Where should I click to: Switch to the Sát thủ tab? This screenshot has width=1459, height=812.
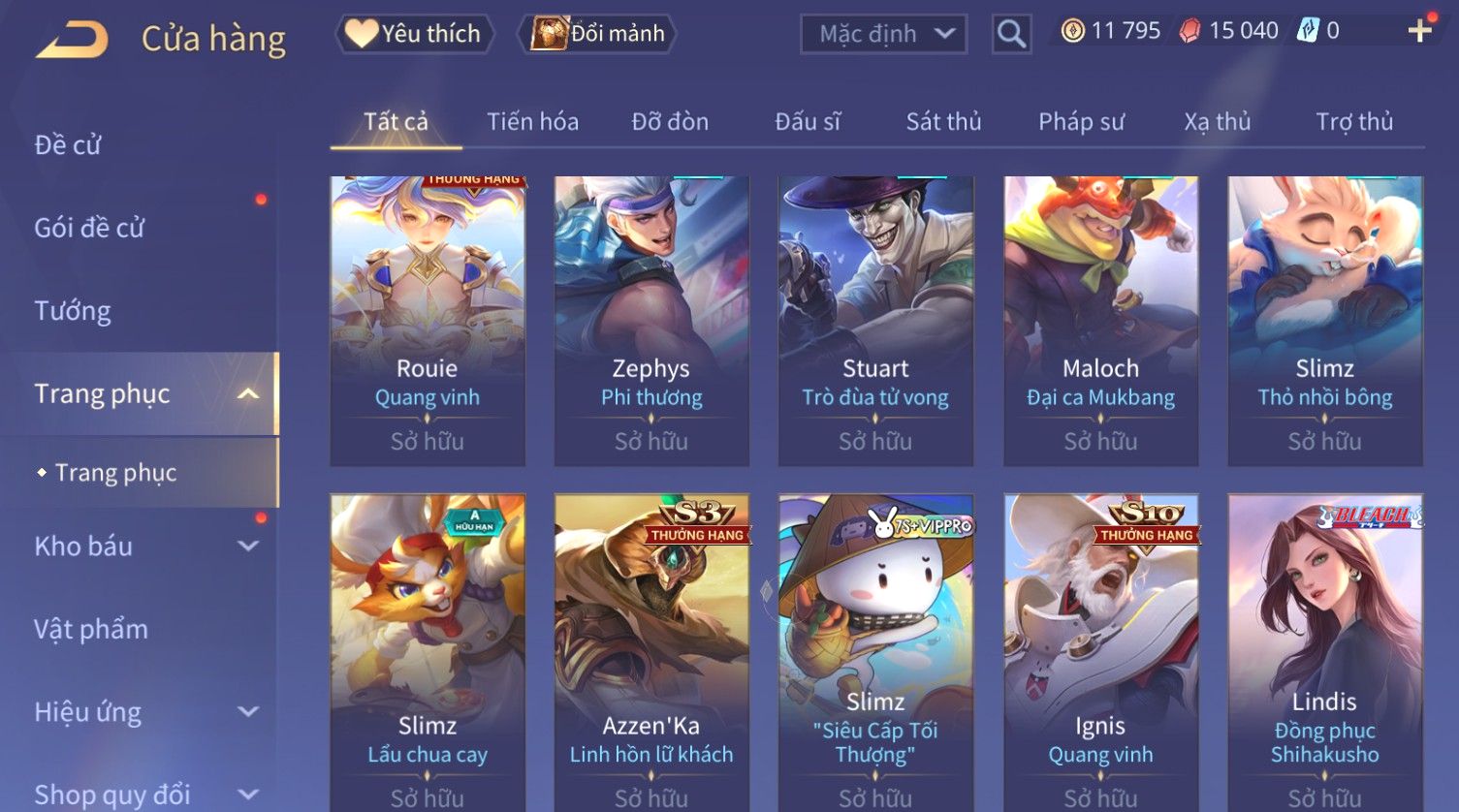click(943, 122)
